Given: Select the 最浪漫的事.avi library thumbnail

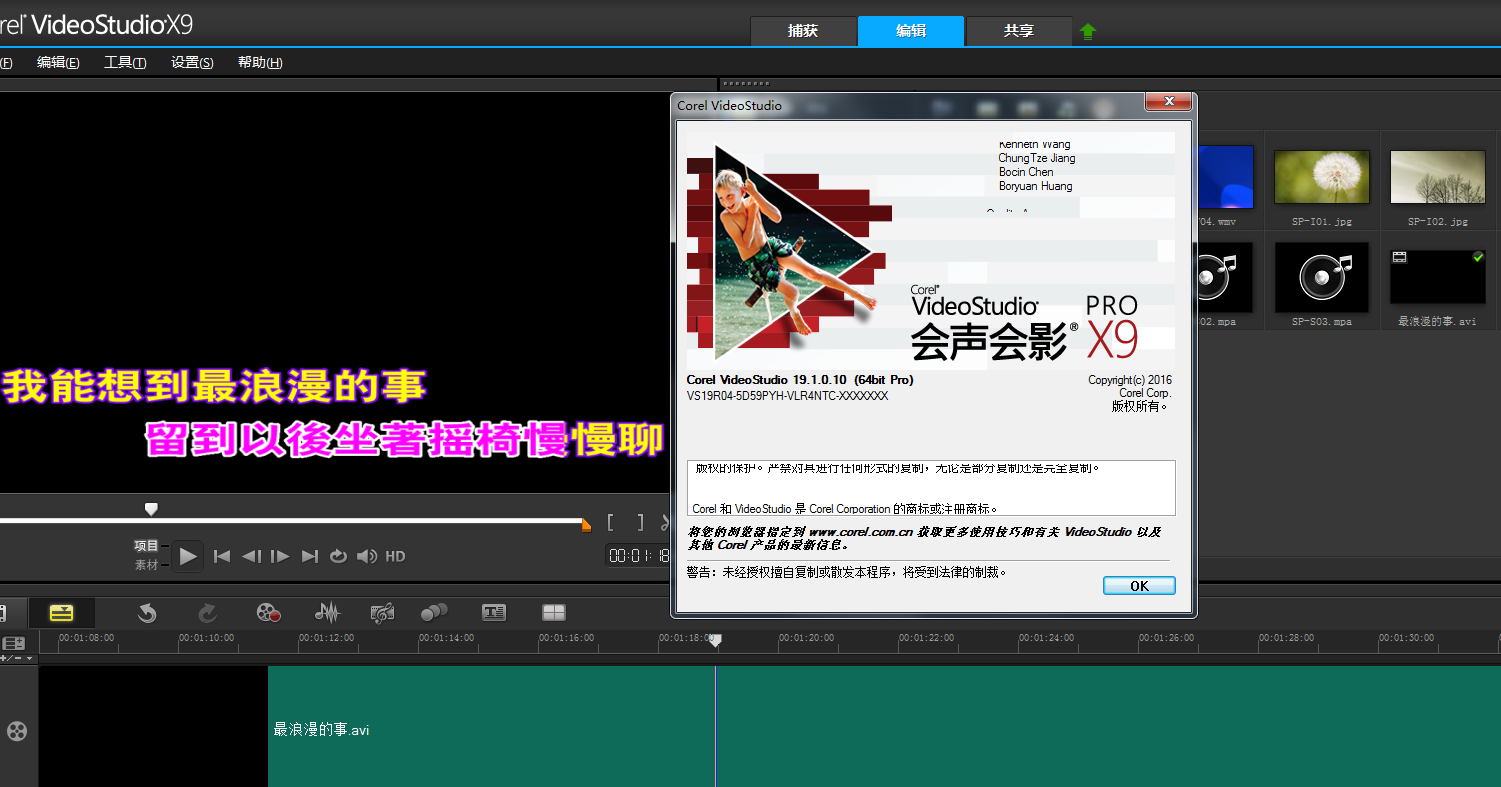Looking at the screenshot, I should coord(1438,276).
